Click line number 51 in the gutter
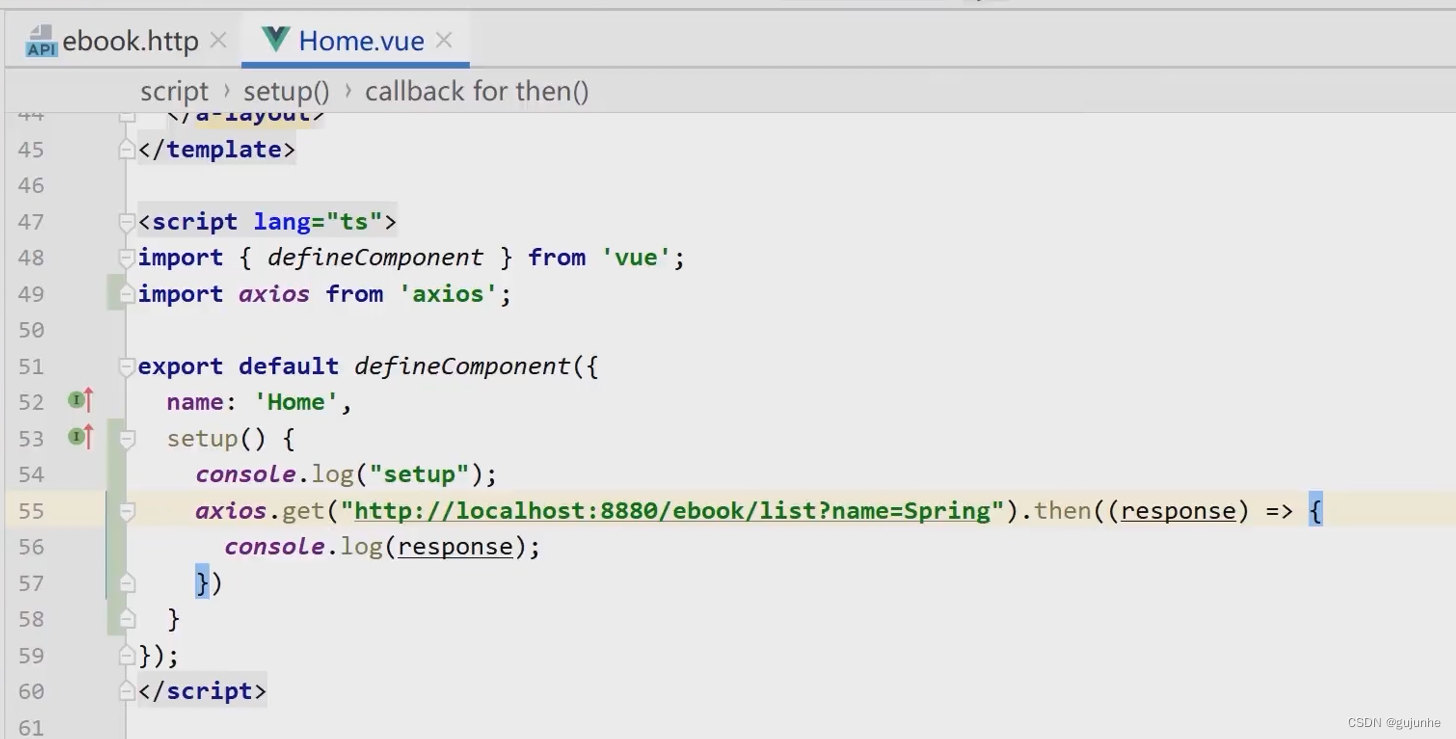Image resolution: width=1456 pixels, height=739 pixels. pos(31,366)
